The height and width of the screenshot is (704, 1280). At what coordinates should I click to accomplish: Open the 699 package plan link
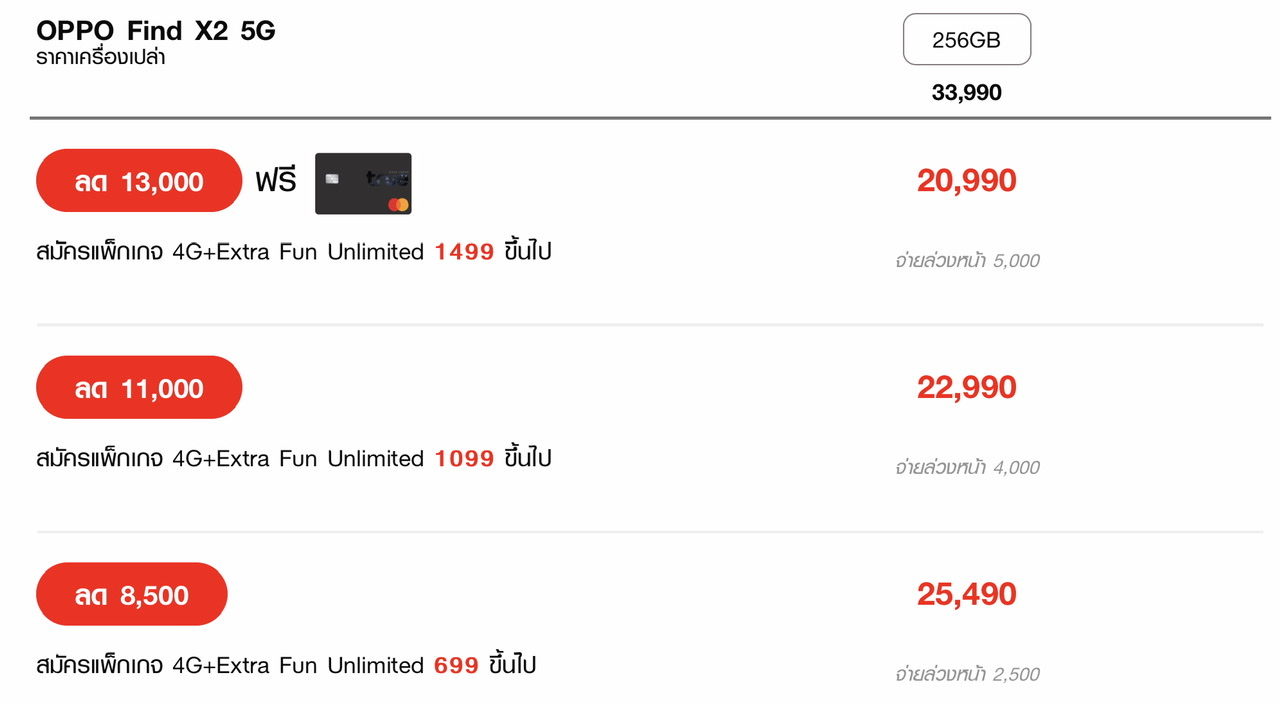point(456,666)
